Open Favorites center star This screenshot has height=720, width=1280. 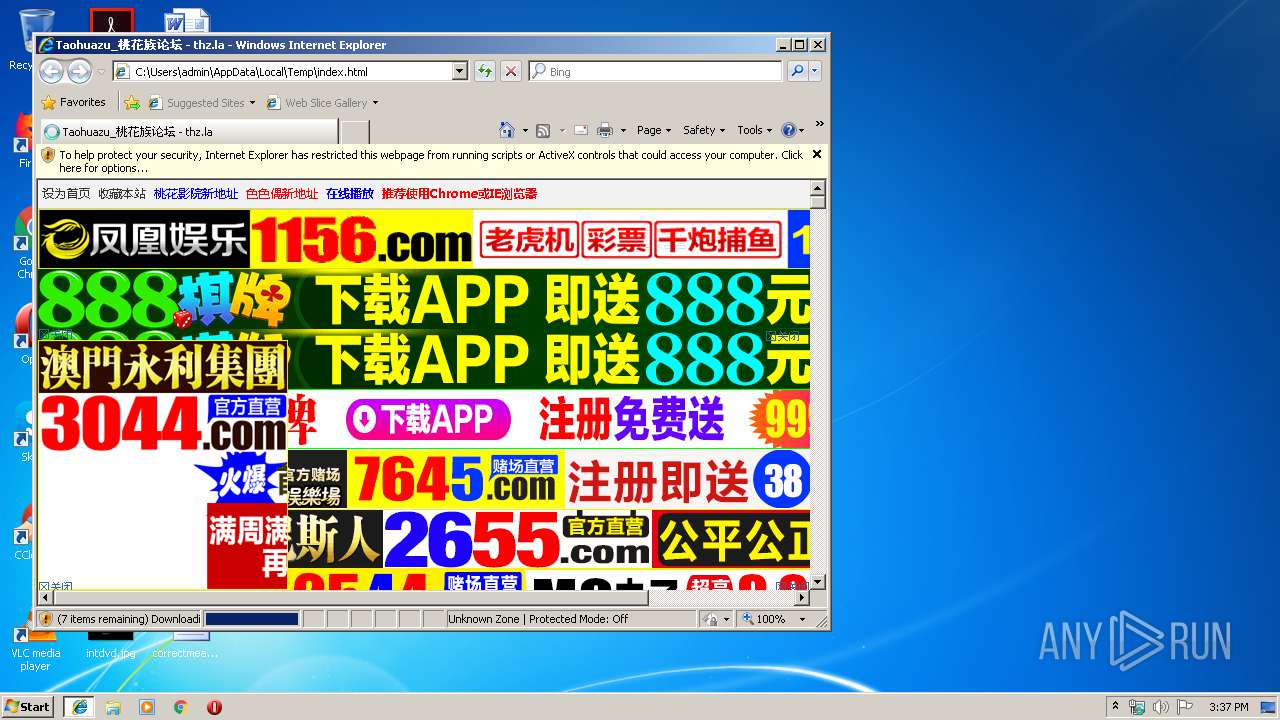pyautogui.click(x=73, y=102)
